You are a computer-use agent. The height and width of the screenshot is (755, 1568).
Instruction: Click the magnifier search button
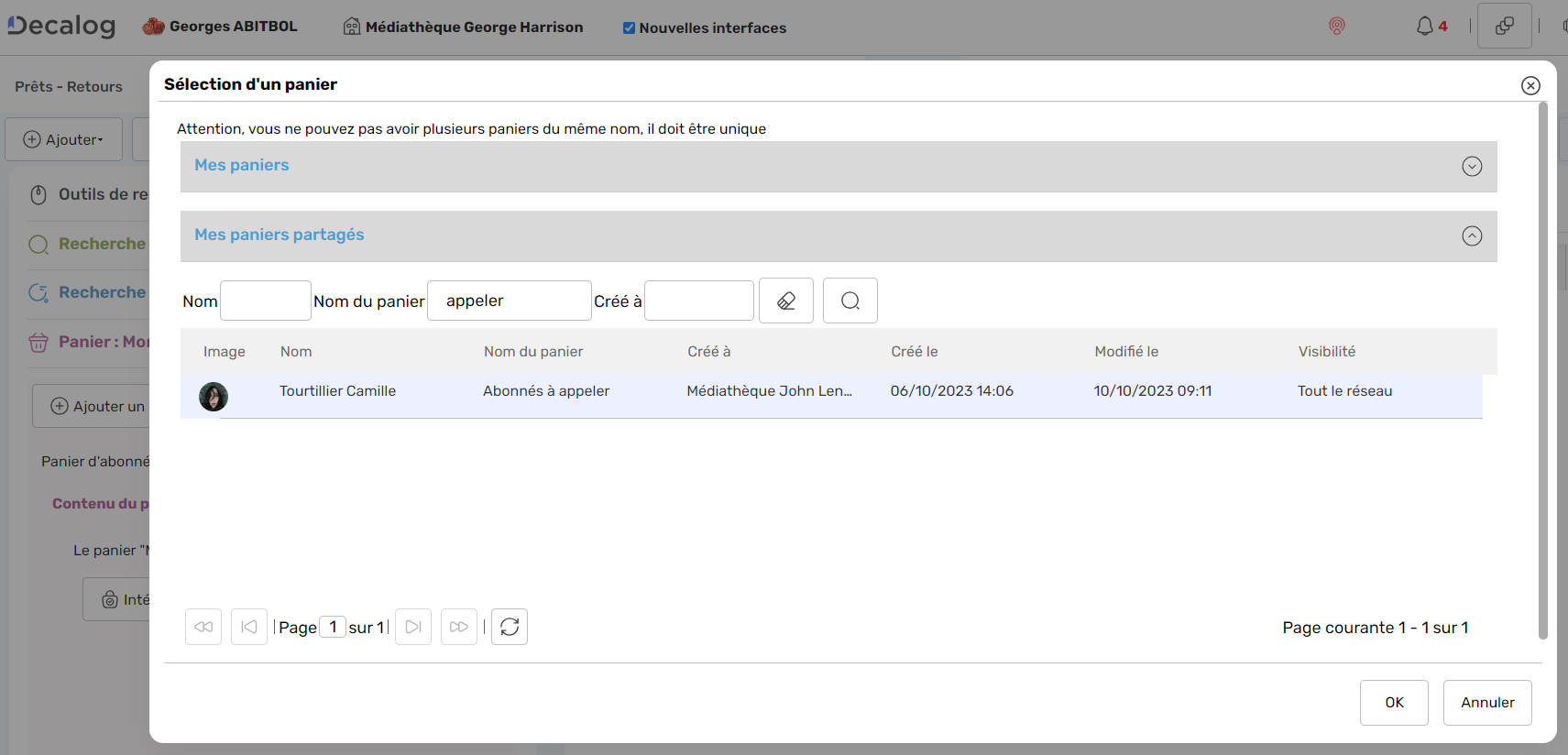click(850, 301)
